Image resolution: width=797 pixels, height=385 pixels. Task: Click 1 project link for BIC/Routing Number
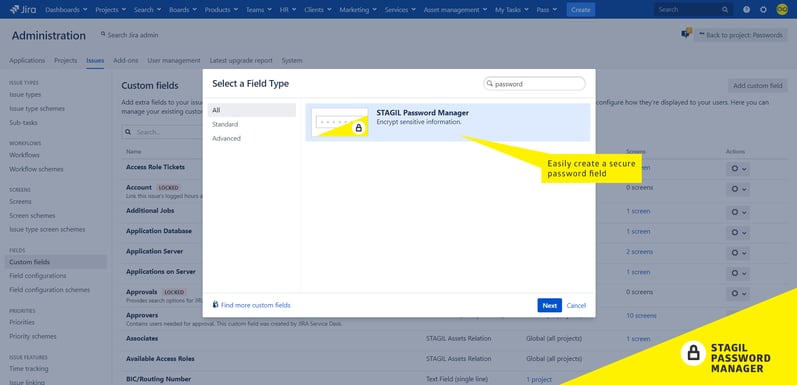click(539, 379)
